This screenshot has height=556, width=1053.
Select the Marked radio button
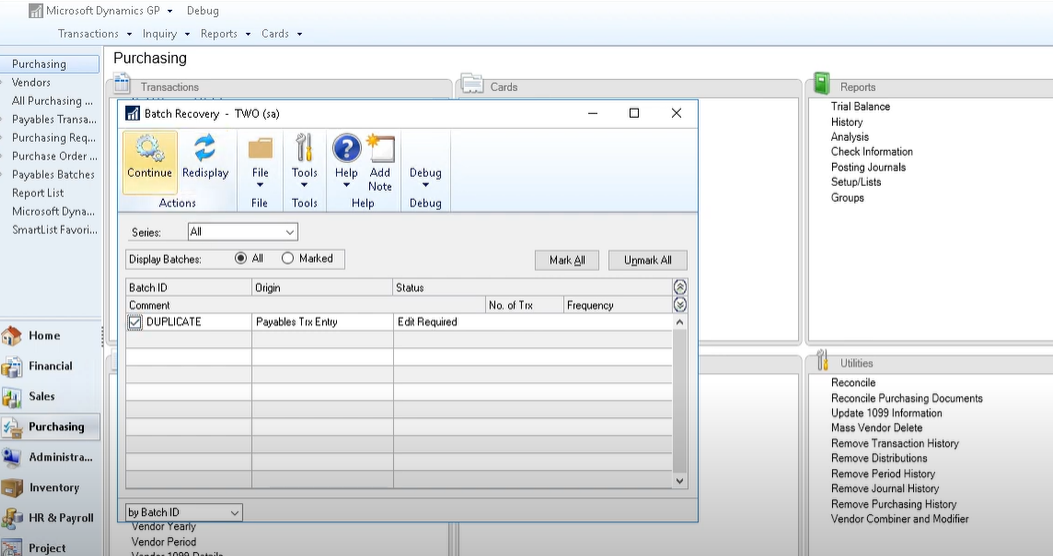coord(288,258)
